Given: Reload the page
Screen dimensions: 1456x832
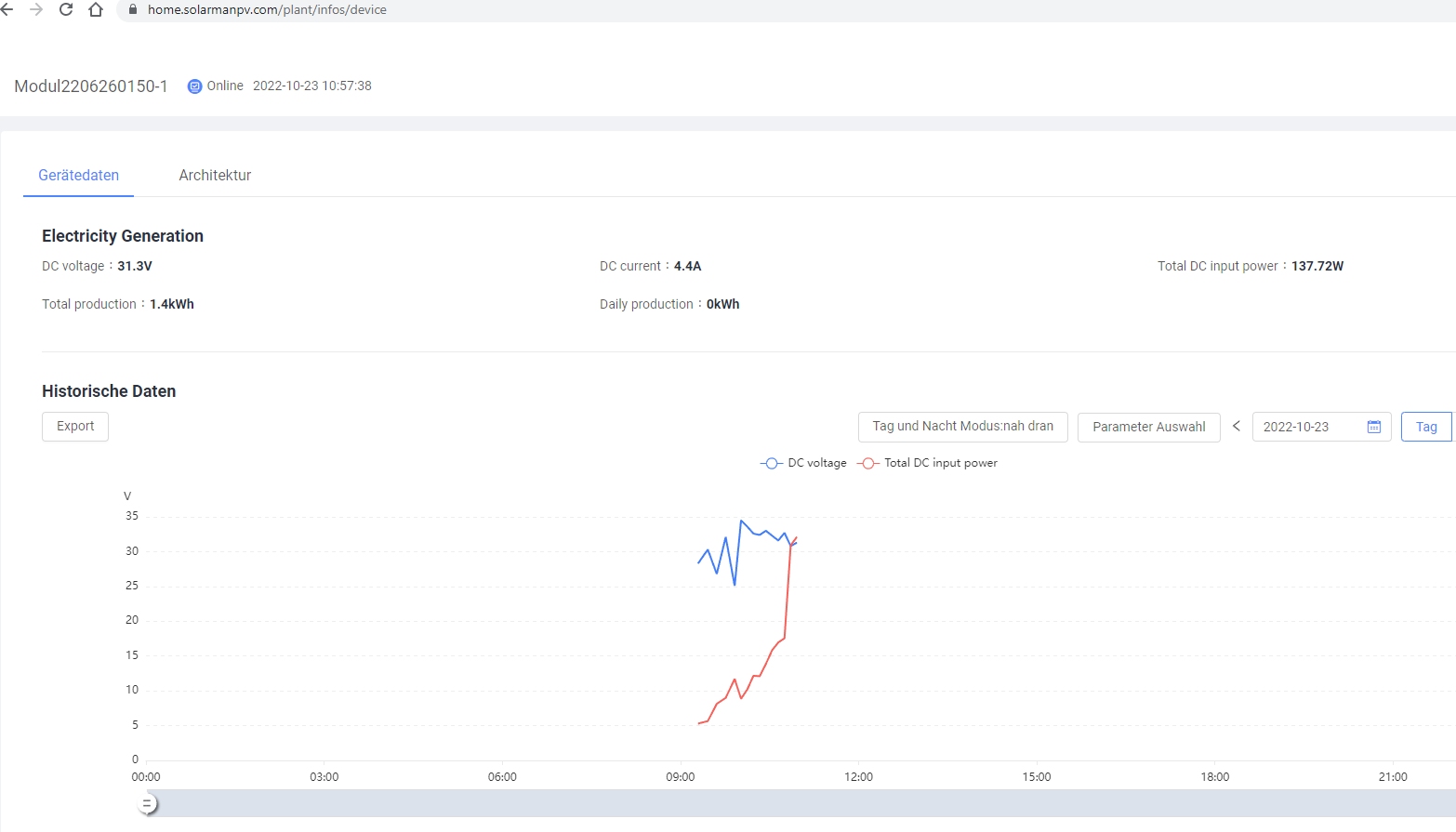Looking at the screenshot, I should coord(66,9).
